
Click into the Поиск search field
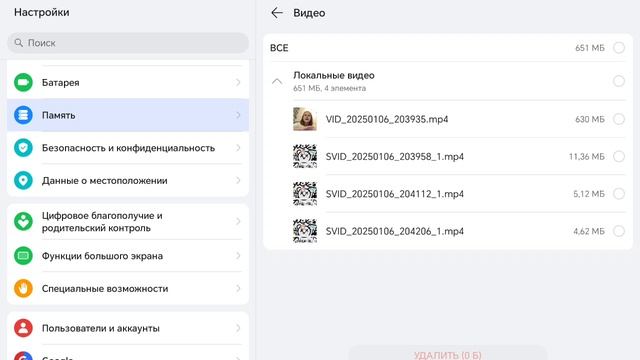pos(128,43)
